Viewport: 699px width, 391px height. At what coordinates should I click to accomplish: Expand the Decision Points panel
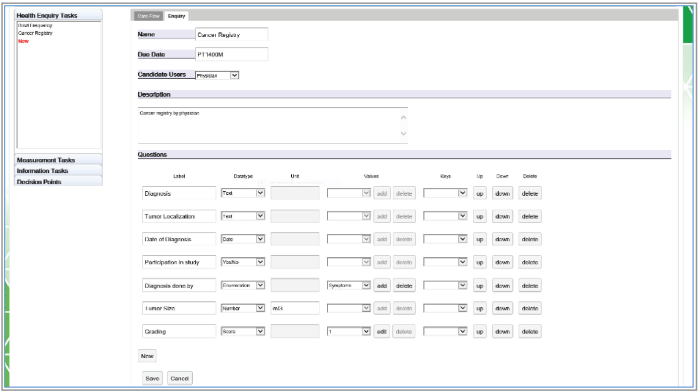[58, 181]
